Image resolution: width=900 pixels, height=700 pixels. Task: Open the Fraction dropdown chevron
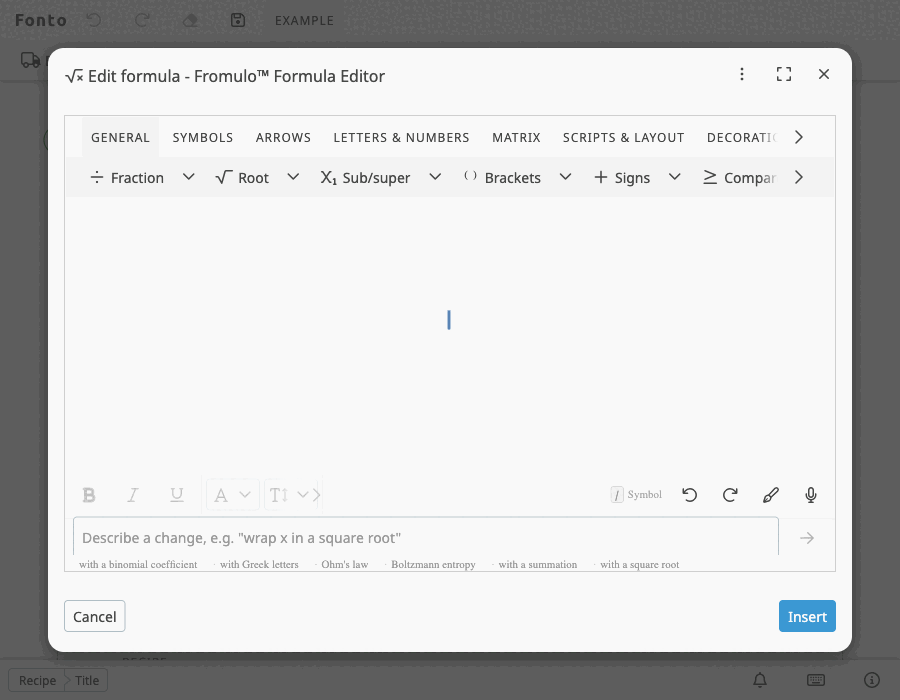tap(188, 177)
